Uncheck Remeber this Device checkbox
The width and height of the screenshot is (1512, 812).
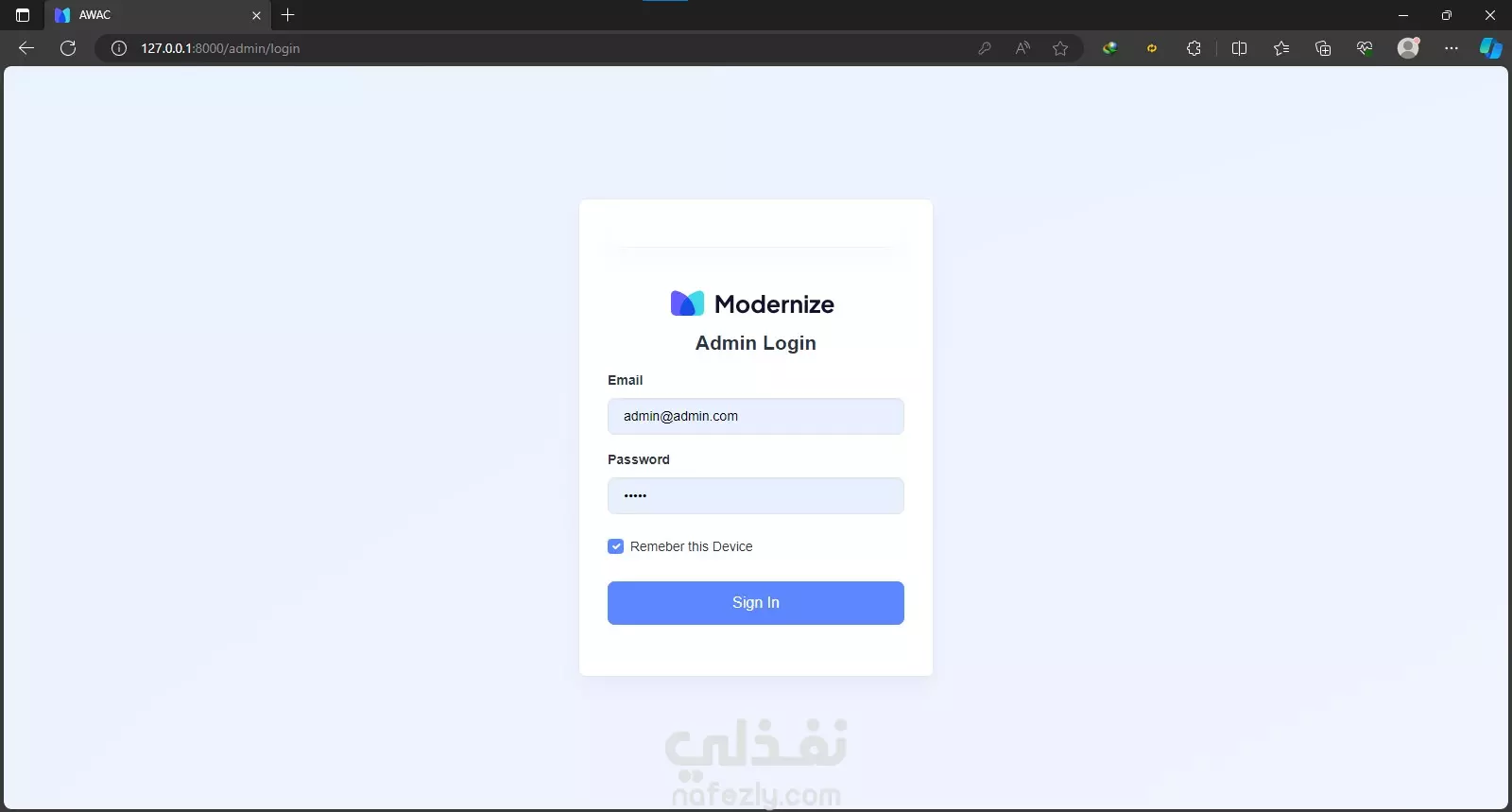tap(616, 546)
